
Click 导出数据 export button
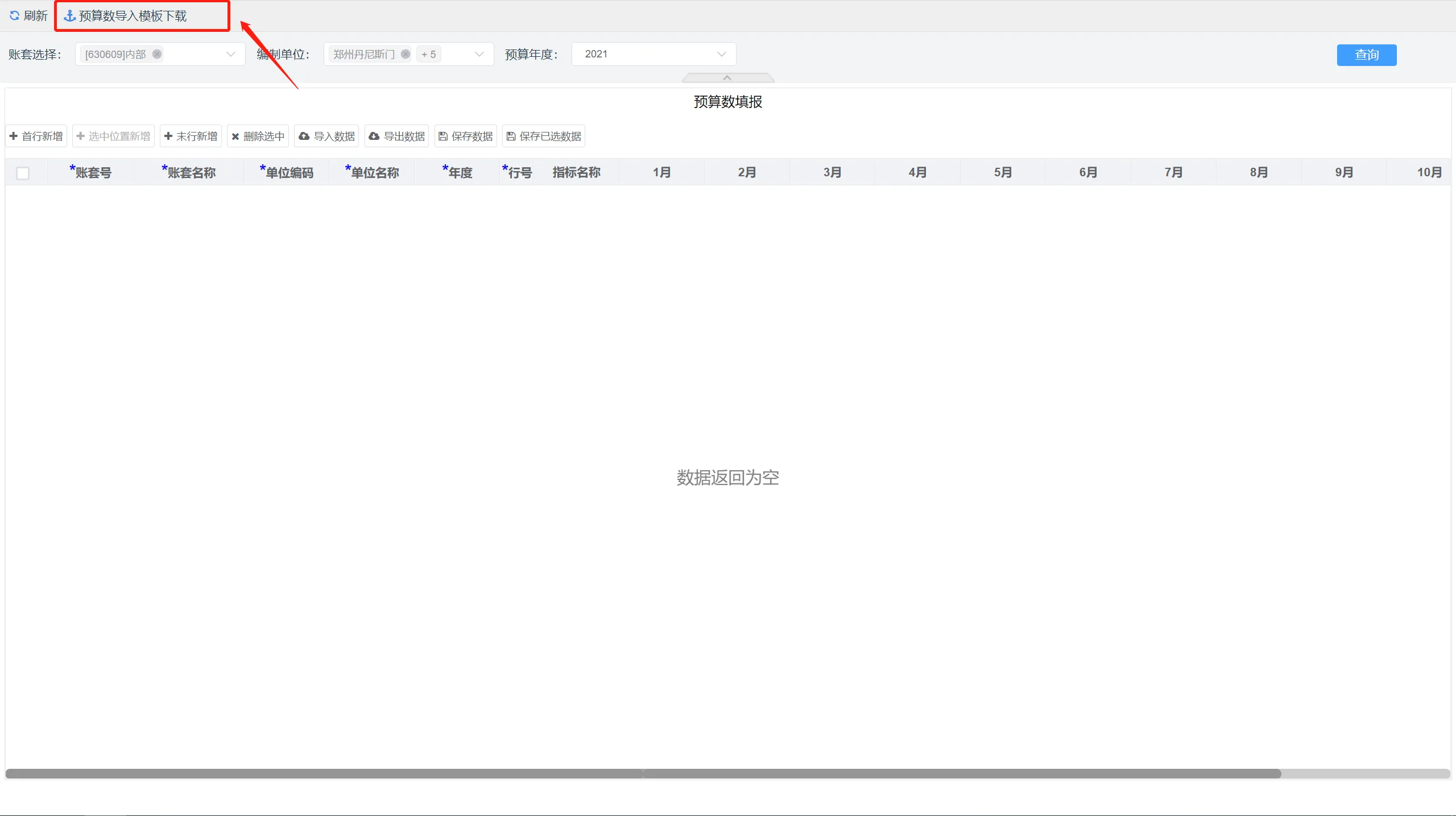pos(397,136)
